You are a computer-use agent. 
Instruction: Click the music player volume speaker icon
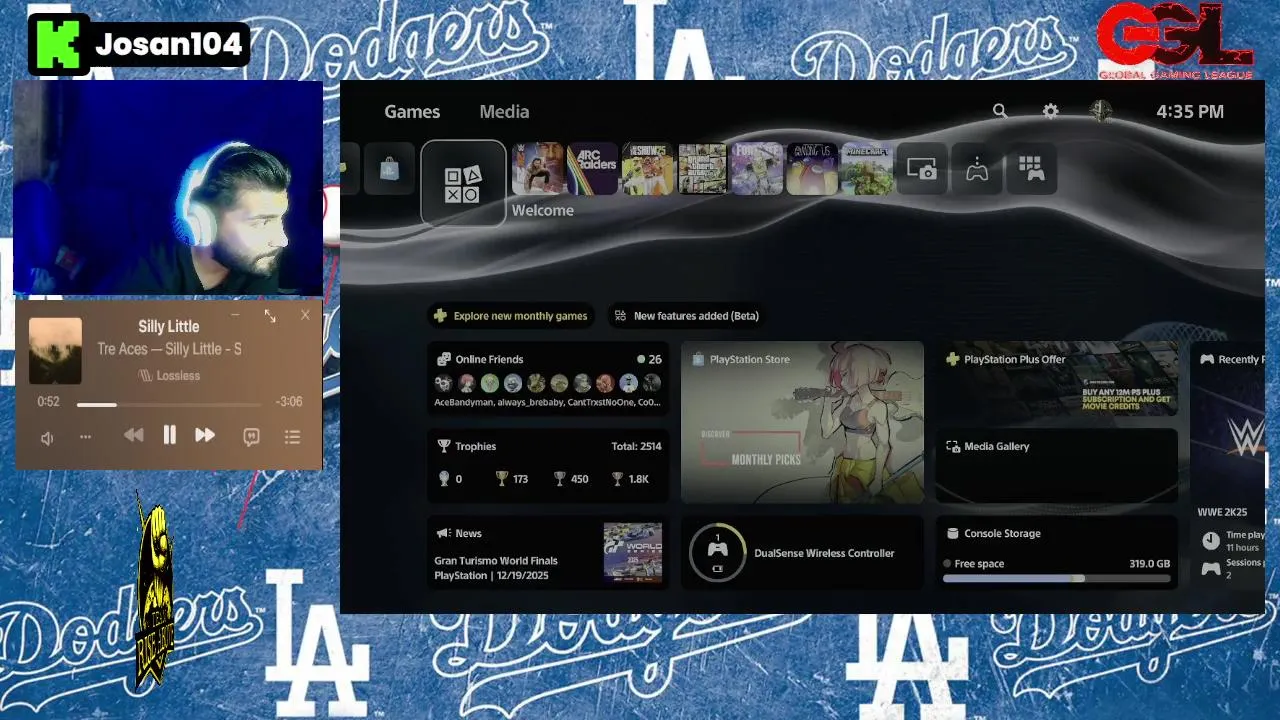46,438
